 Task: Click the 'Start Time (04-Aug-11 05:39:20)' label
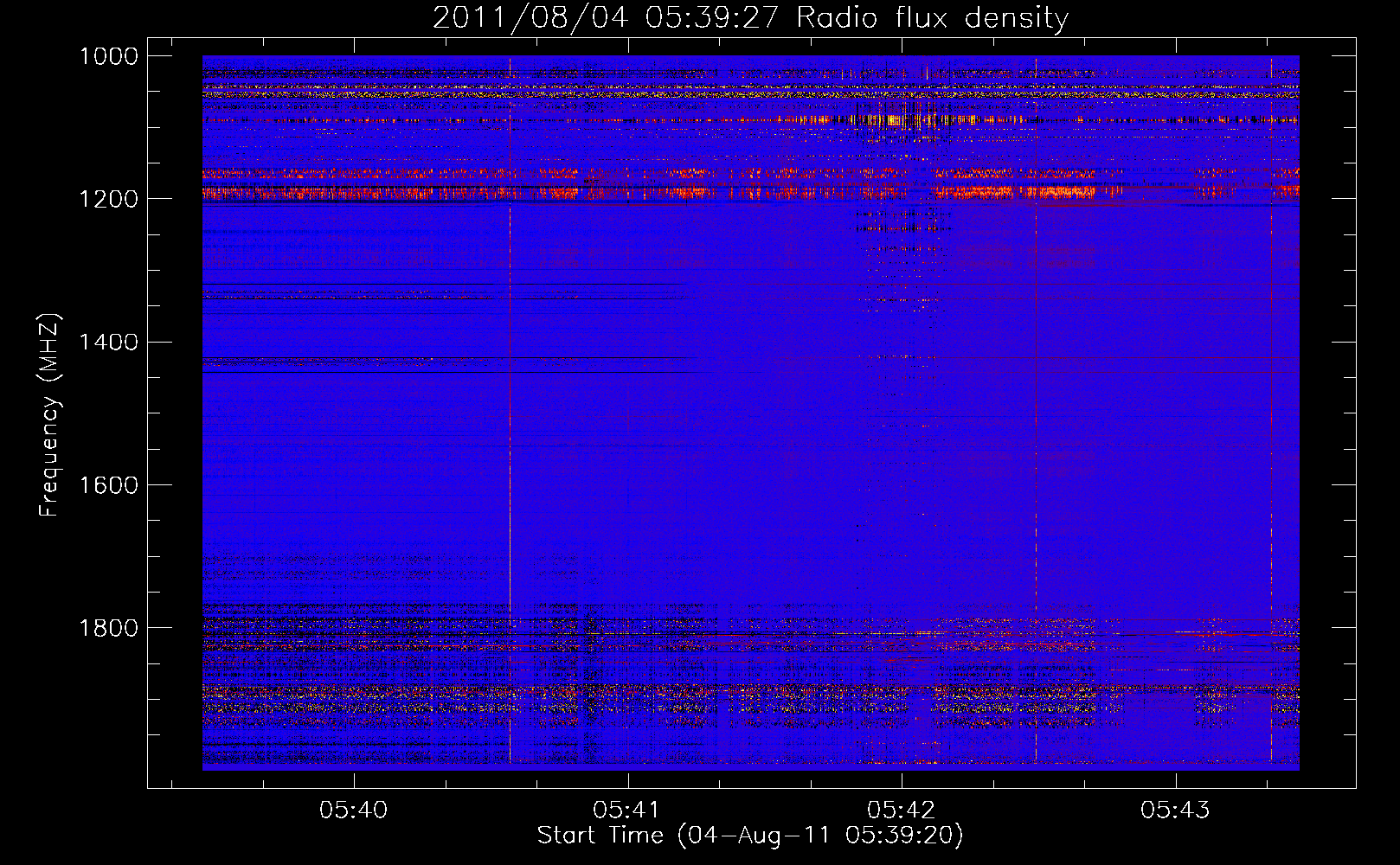(x=750, y=836)
